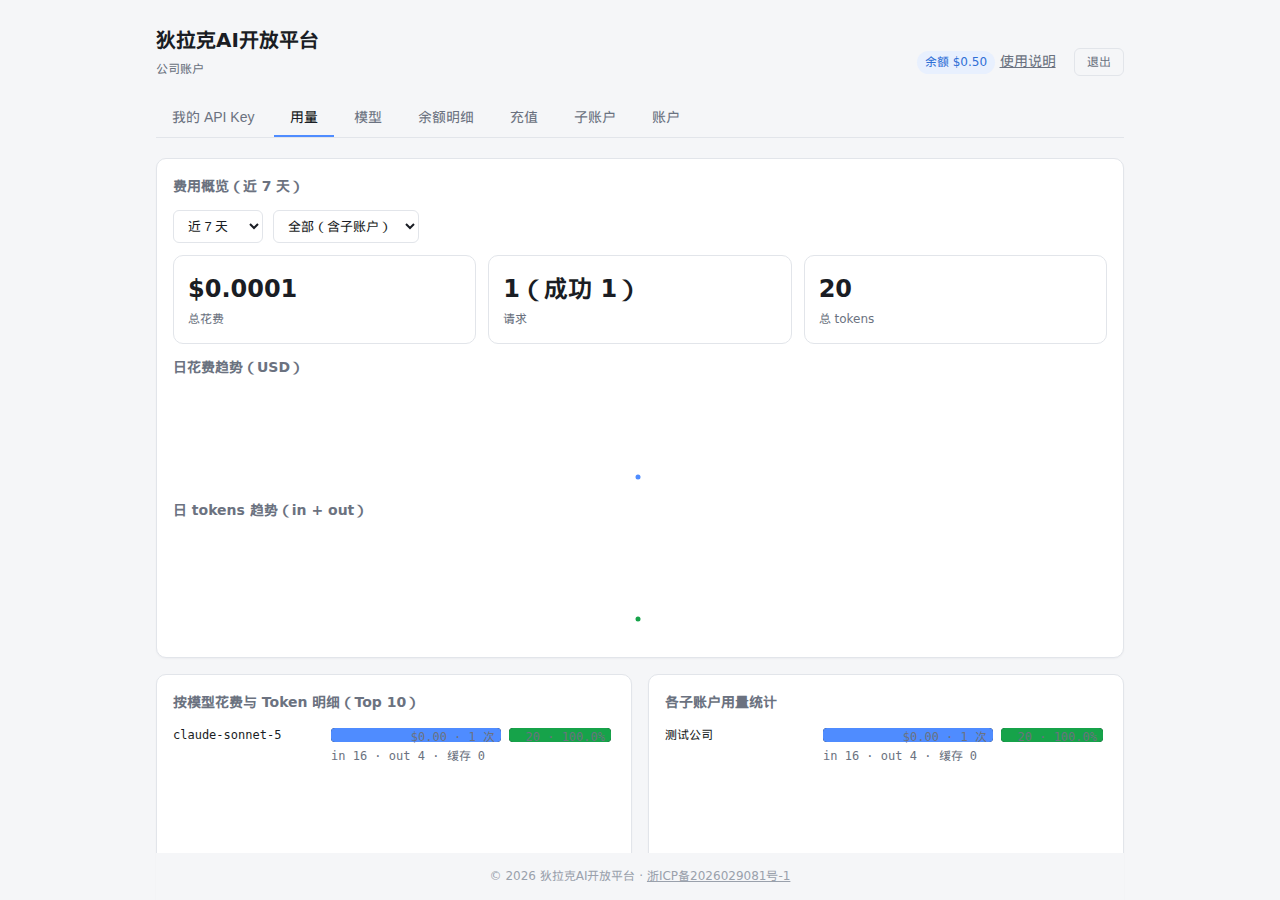Click claude-sonnet-5 green token bar
The width and height of the screenshot is (1280, 900).
pos(560,735)
